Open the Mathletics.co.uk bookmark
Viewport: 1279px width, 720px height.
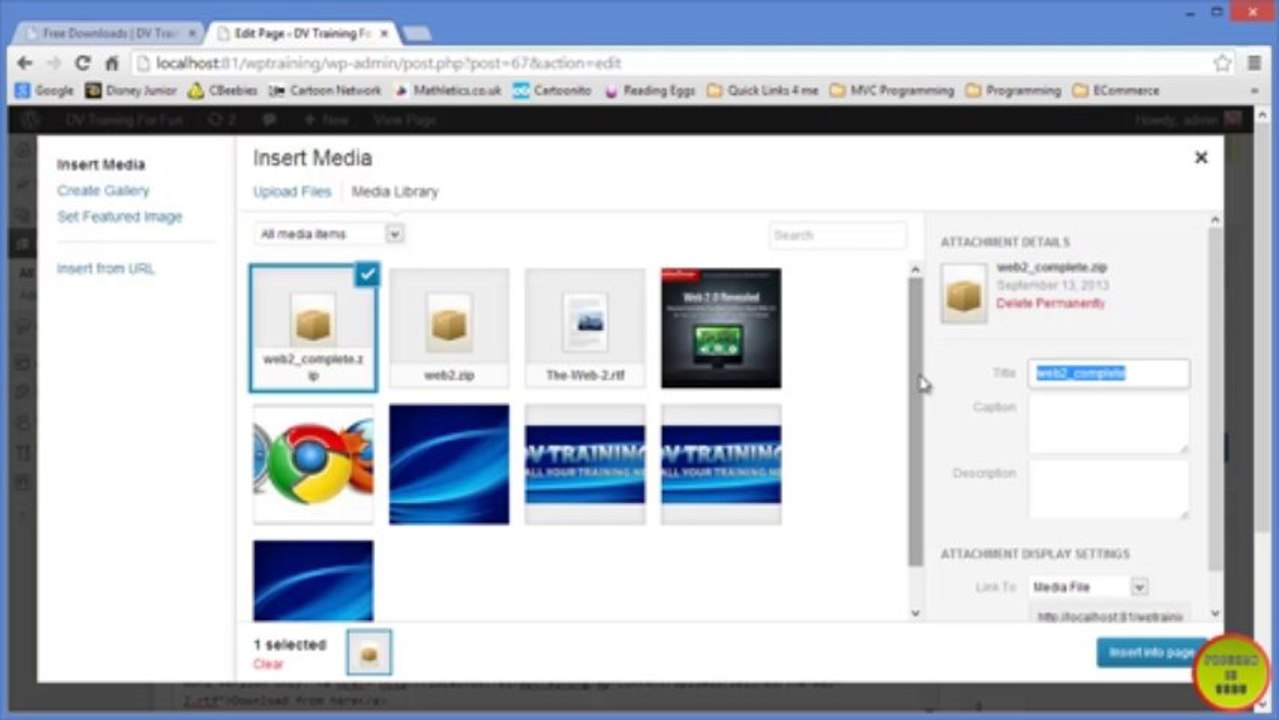pyautogui.click(x=448, y=90)
